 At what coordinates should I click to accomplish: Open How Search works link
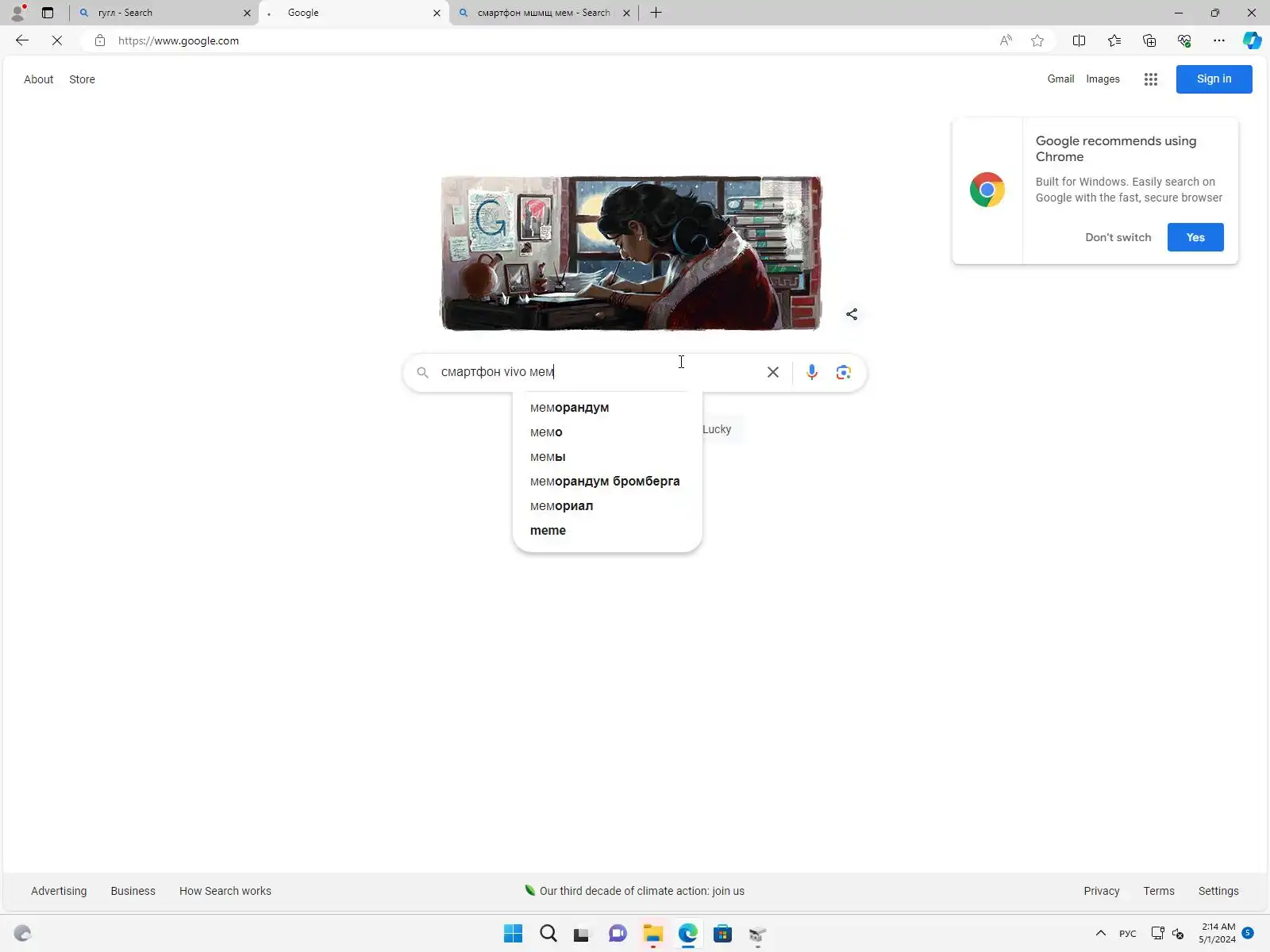[225, 891]
